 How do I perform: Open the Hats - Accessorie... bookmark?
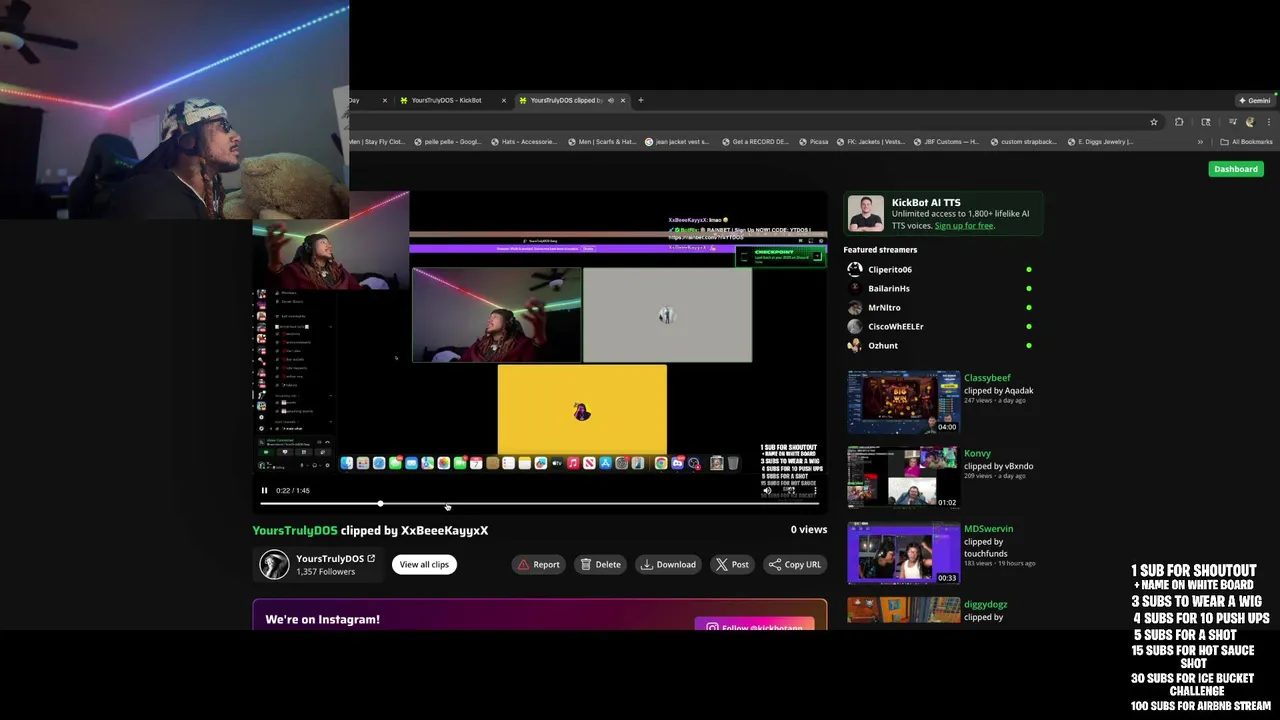click(524, 142)
